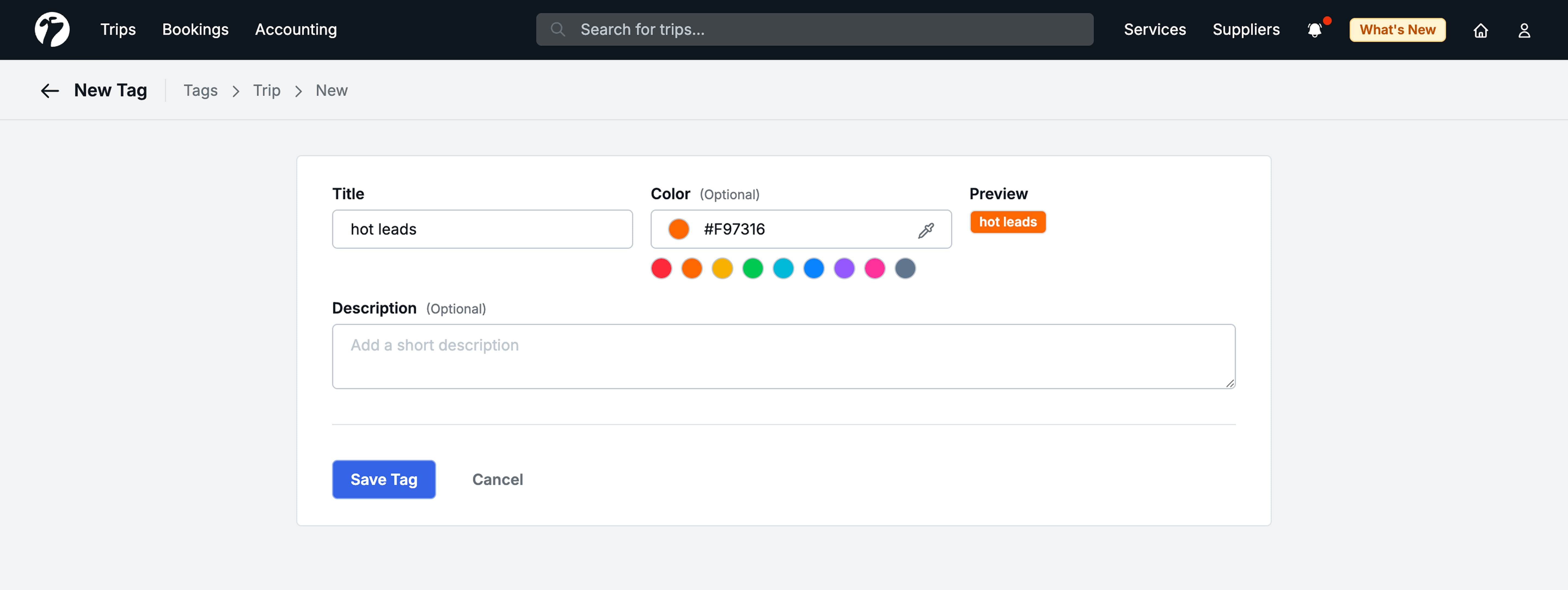Image resolution: width=1568 pixels, height=590 pixels.
Task: Pick the yellow color swatch
Action: (x=722, y=268)
